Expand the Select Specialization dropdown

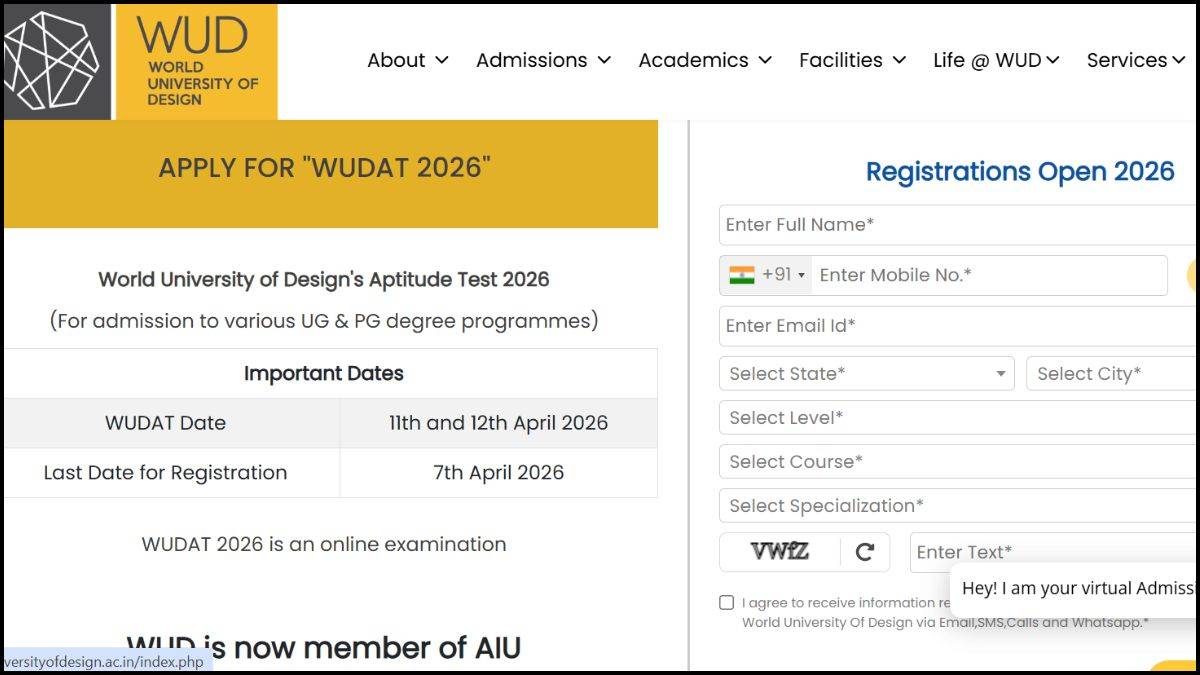(900, 505)
